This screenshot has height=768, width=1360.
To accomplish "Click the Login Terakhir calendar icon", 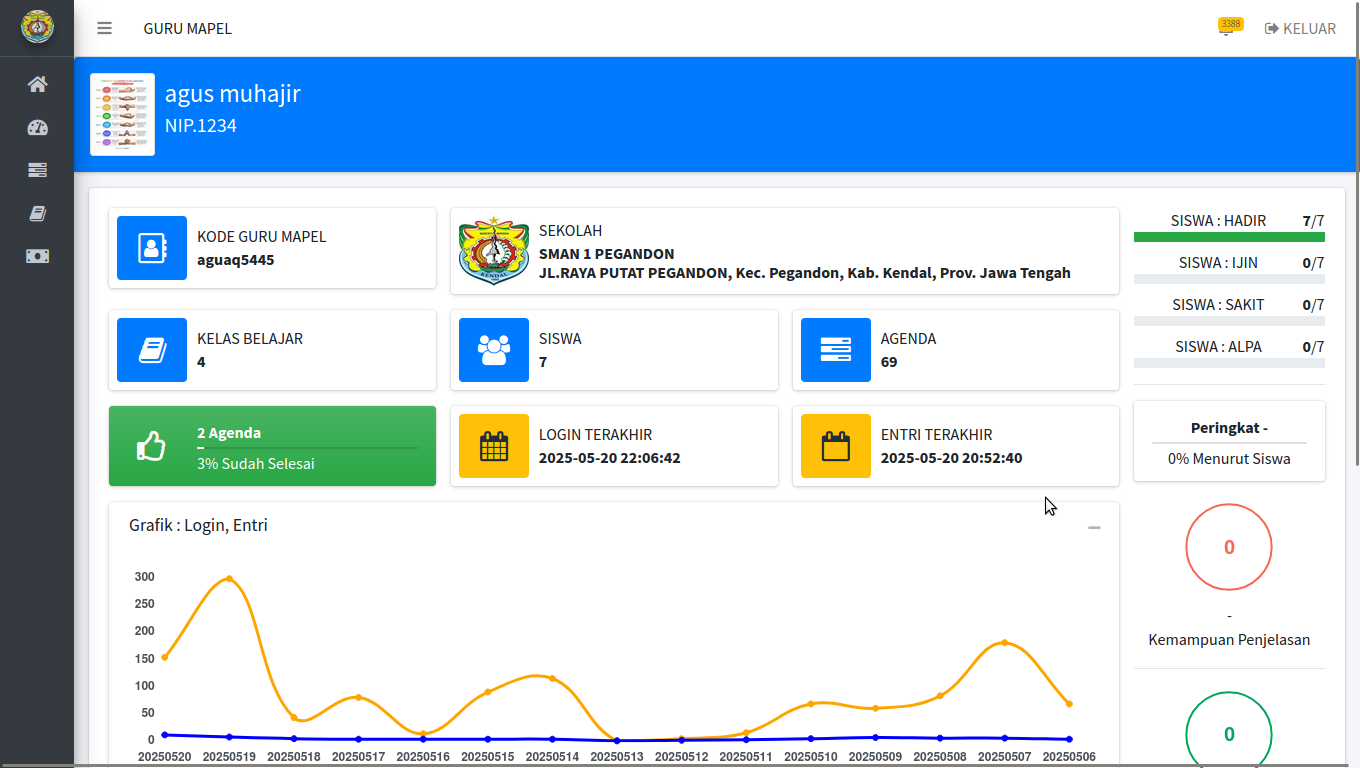I will click(494, 446).
